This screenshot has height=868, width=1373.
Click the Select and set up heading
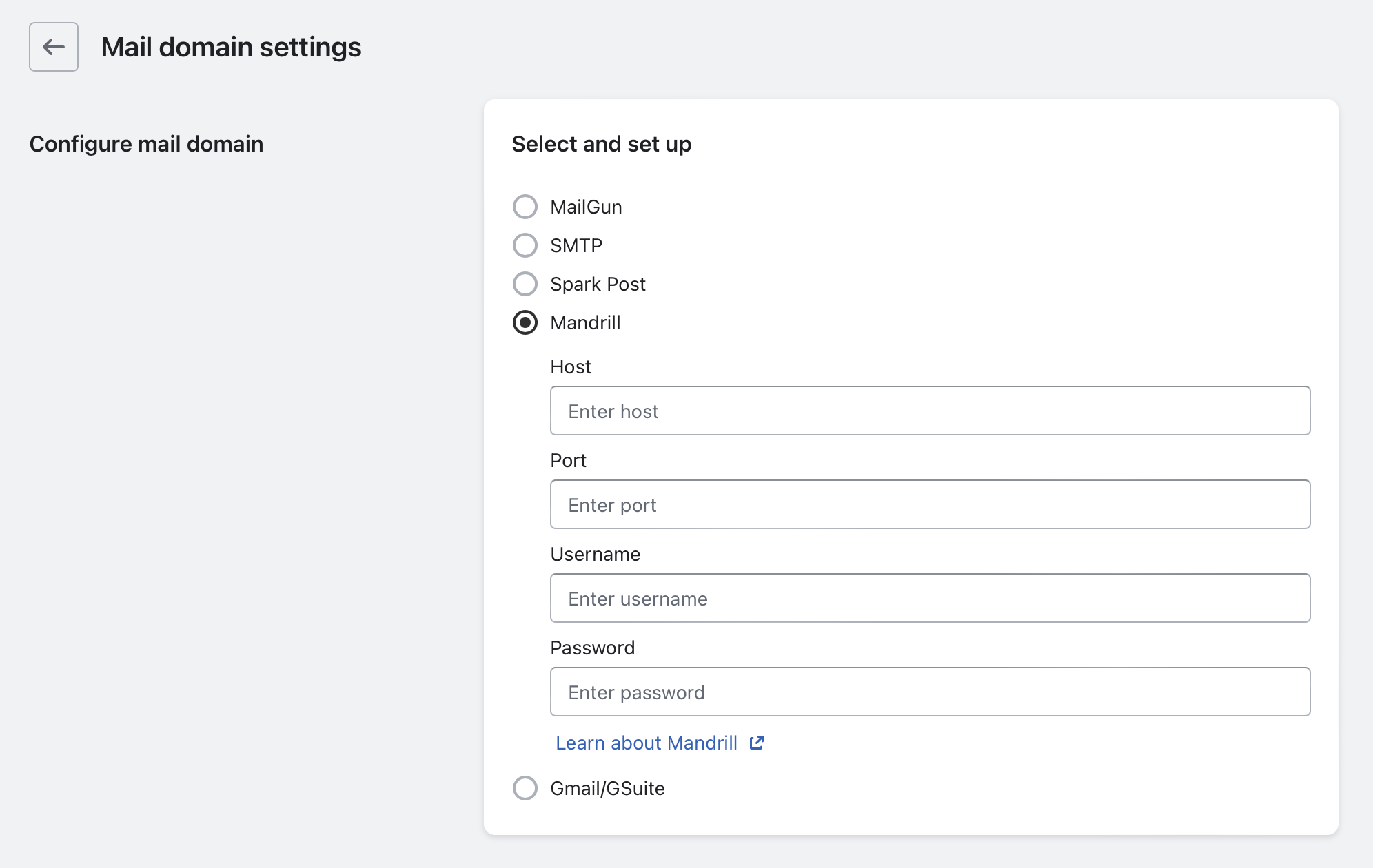click(x=601, y=144)
